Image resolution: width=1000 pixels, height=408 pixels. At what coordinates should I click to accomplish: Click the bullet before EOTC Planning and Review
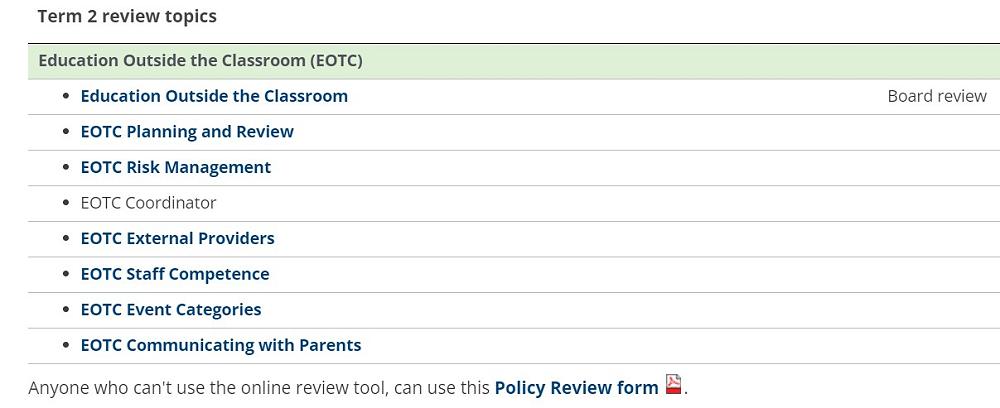click(66, 132)
